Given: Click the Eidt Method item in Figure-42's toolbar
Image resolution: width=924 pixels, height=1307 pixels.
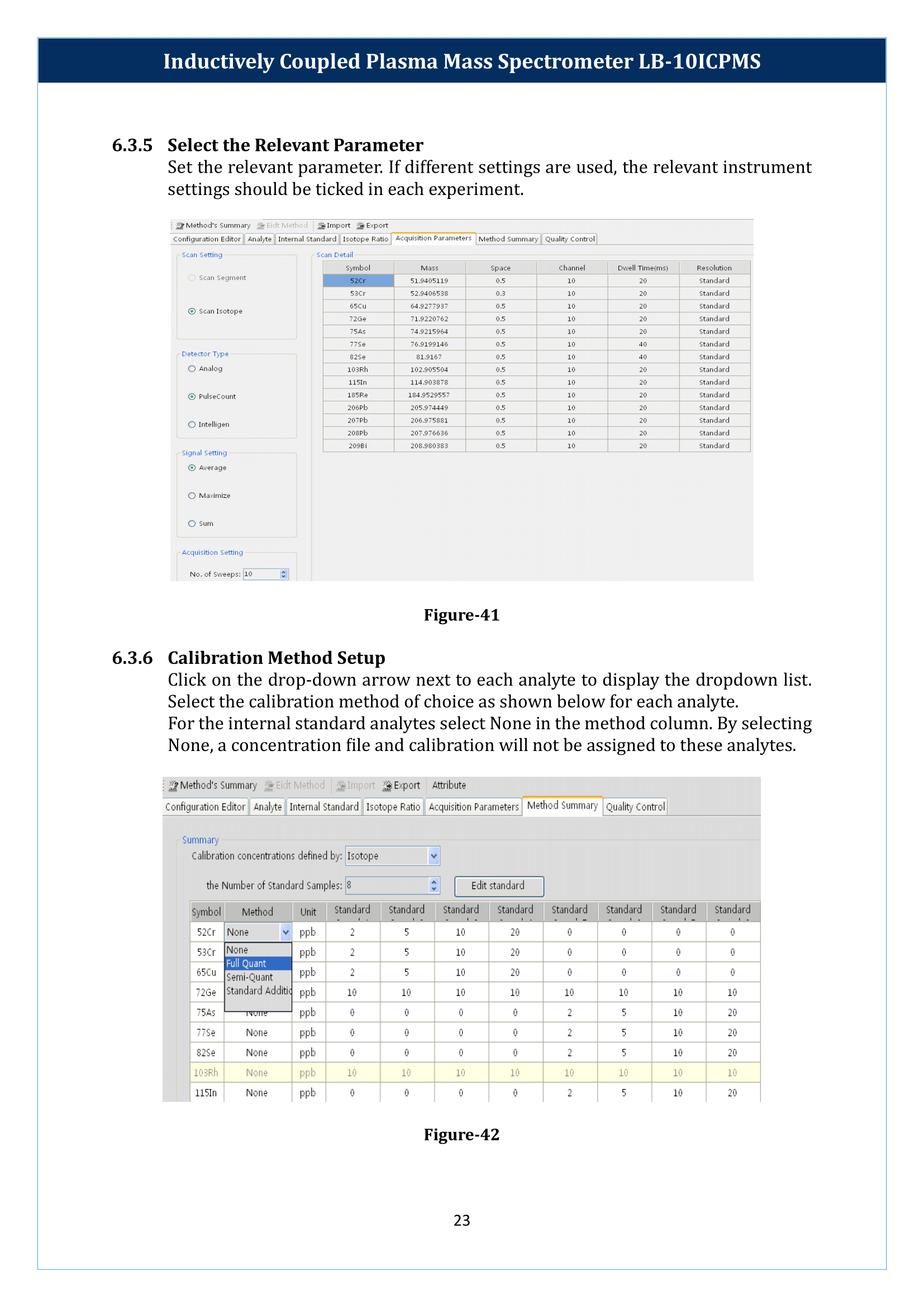Looking at the screenshot, I should [x=295, y=786].
